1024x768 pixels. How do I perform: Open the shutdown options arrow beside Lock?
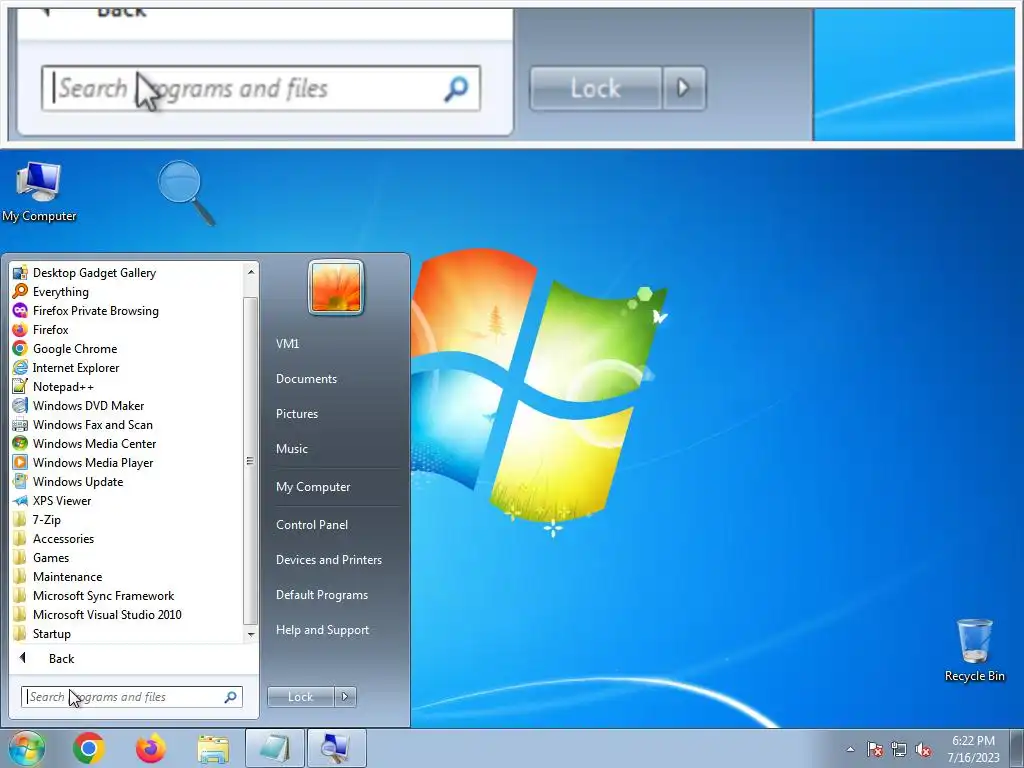coord(345,697)
